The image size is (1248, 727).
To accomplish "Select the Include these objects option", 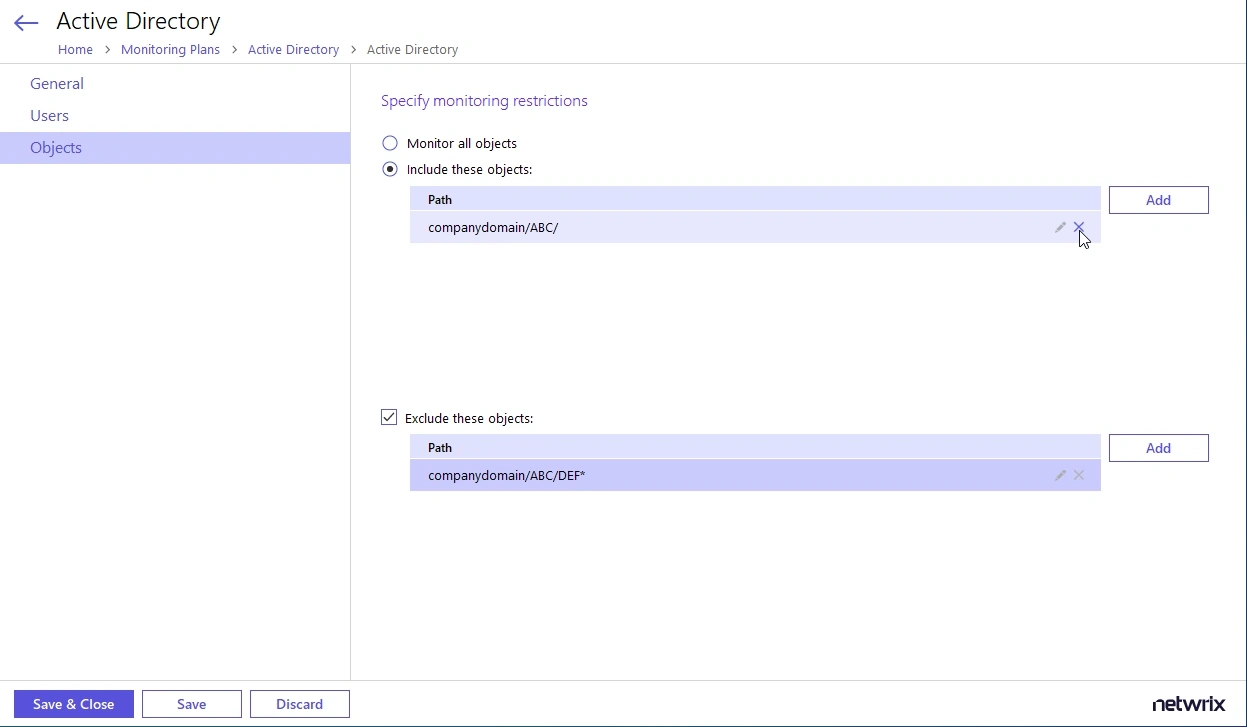I will (389, 169).
